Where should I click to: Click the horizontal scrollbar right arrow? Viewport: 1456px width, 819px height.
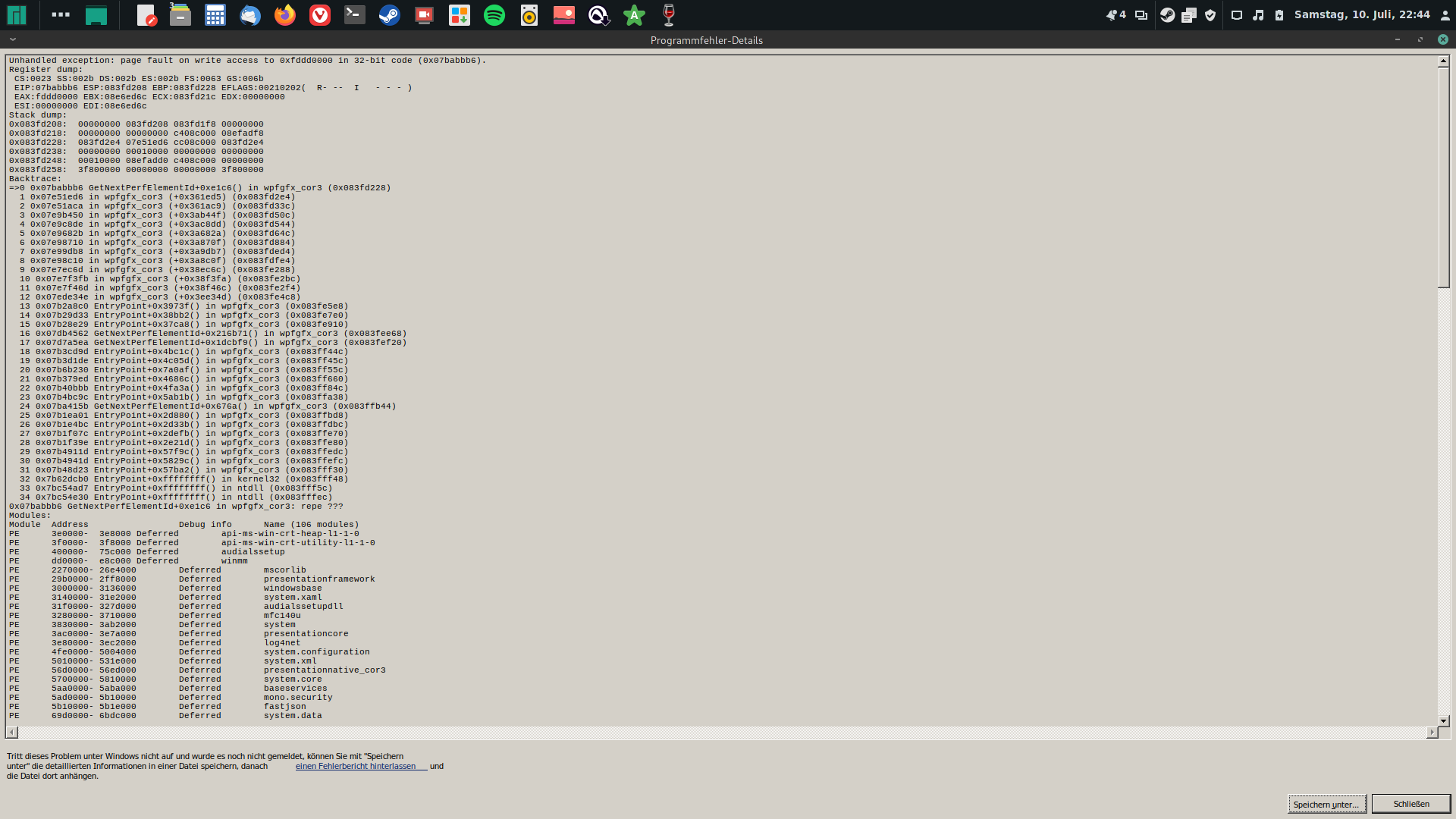coord(1432,733)
